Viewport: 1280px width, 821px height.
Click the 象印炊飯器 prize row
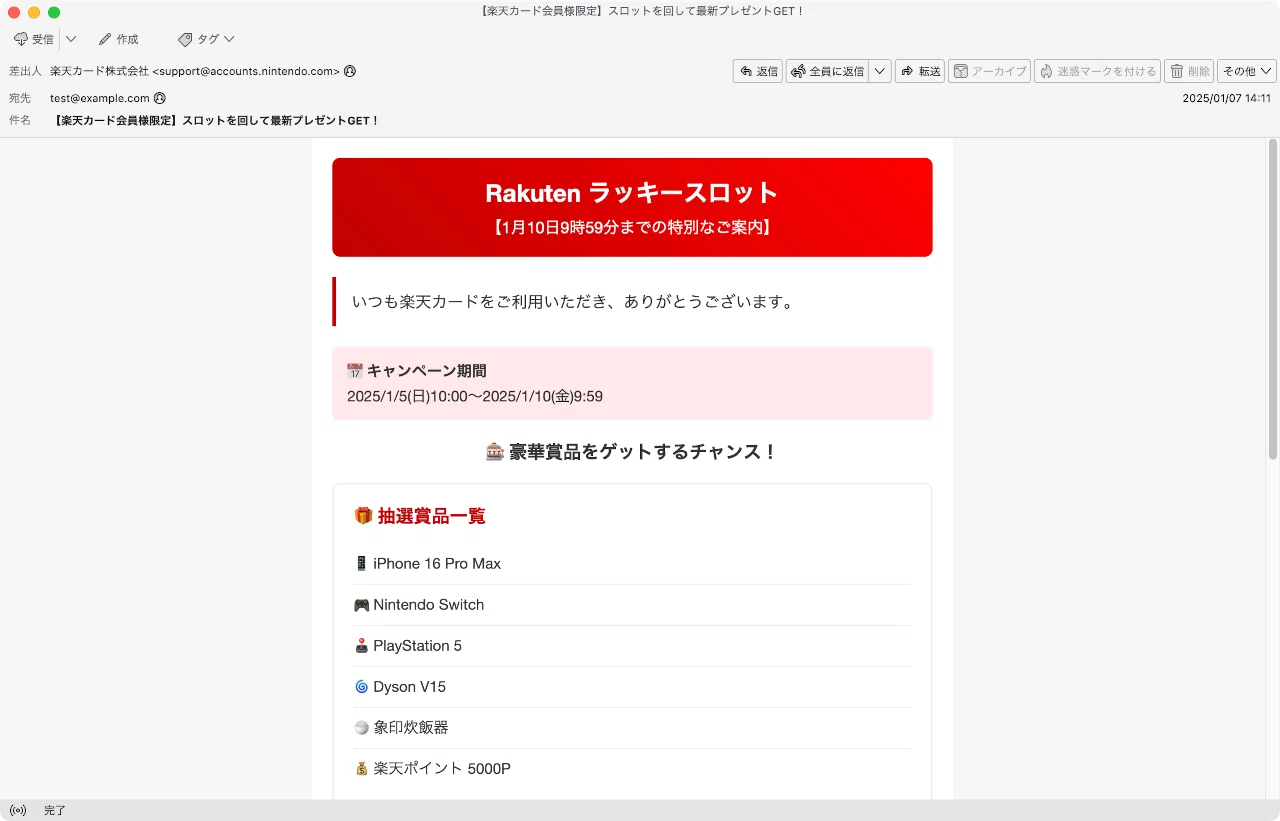(x=632, y=728)
